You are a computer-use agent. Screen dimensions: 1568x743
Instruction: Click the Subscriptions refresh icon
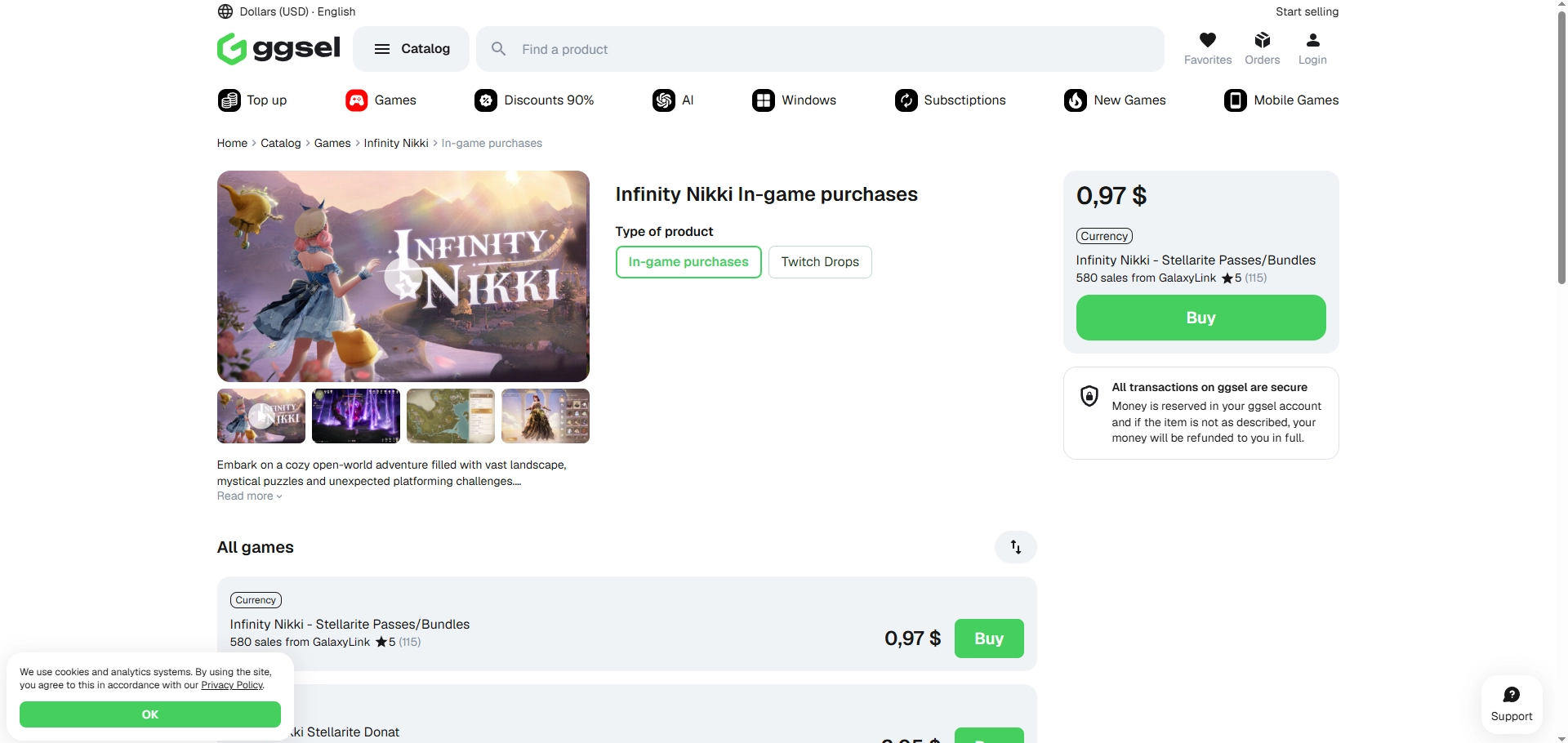pyautogui.click(x=906, y=100)
